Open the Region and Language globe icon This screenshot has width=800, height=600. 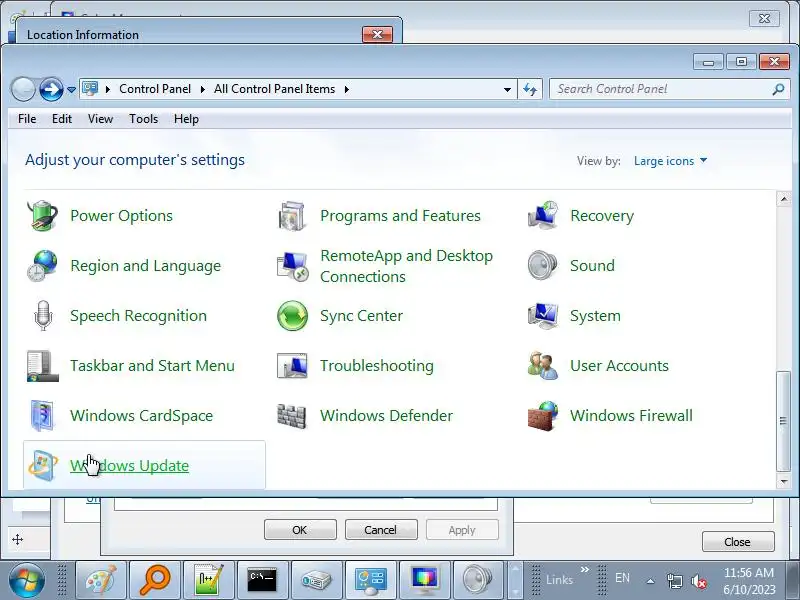coord(42,266)
